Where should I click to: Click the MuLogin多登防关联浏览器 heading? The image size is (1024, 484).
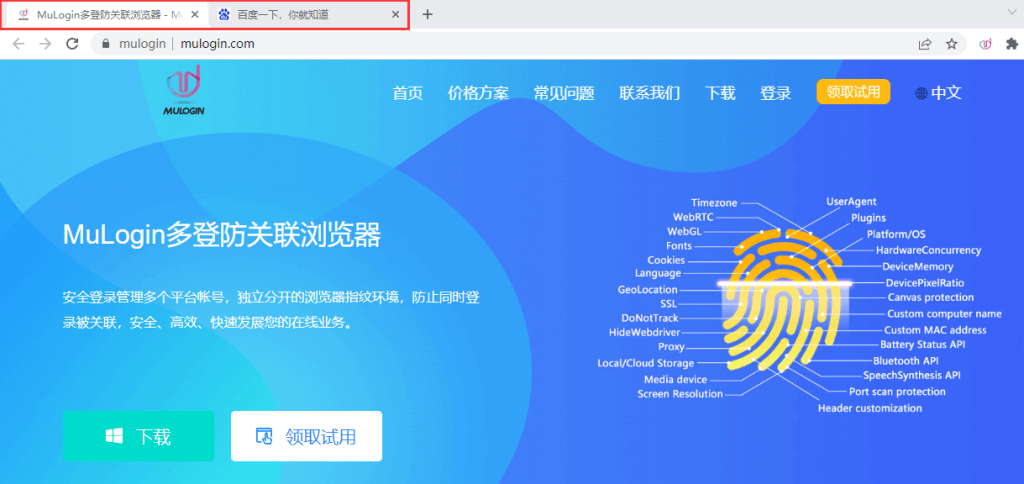tap(221, 235)
